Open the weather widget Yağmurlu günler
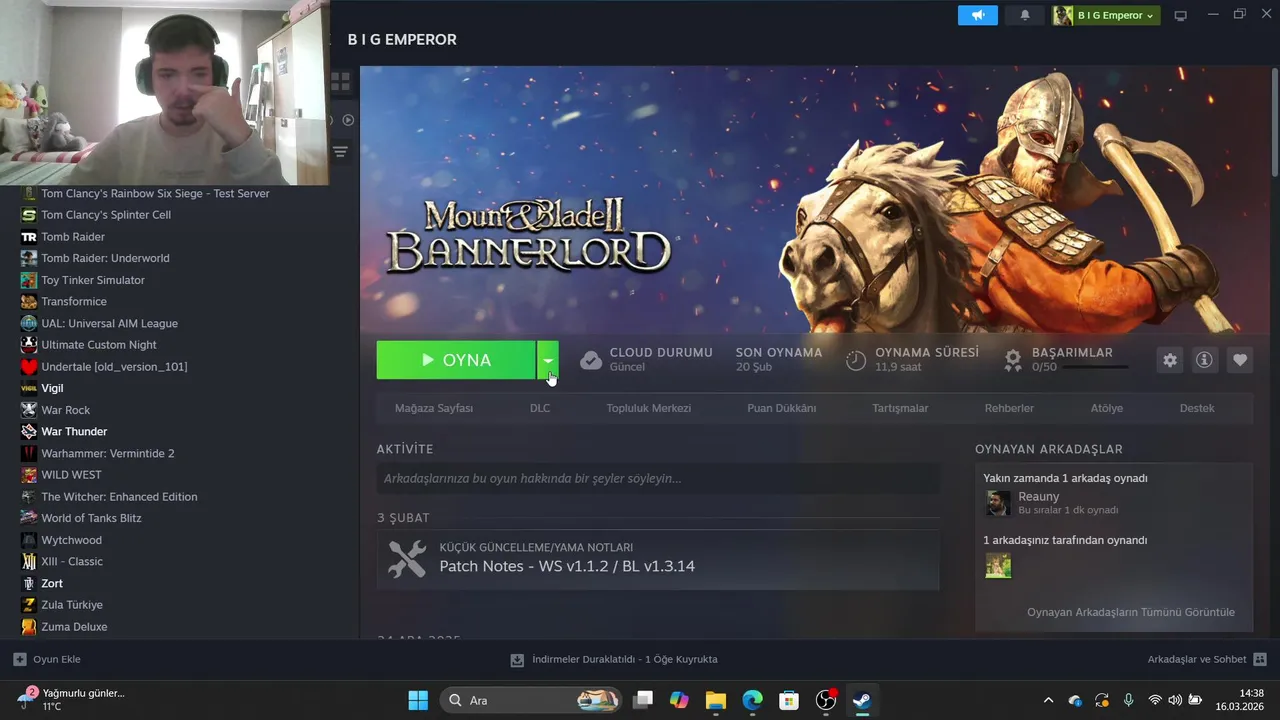The width and height of the screenshot is (1280, 720). [72, 699]
